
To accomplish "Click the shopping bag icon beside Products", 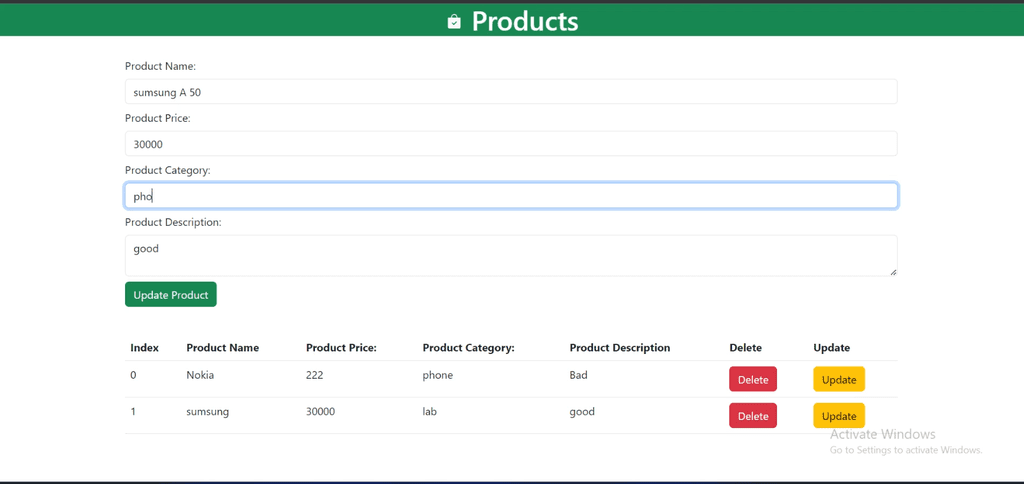I will pos(454,22).
